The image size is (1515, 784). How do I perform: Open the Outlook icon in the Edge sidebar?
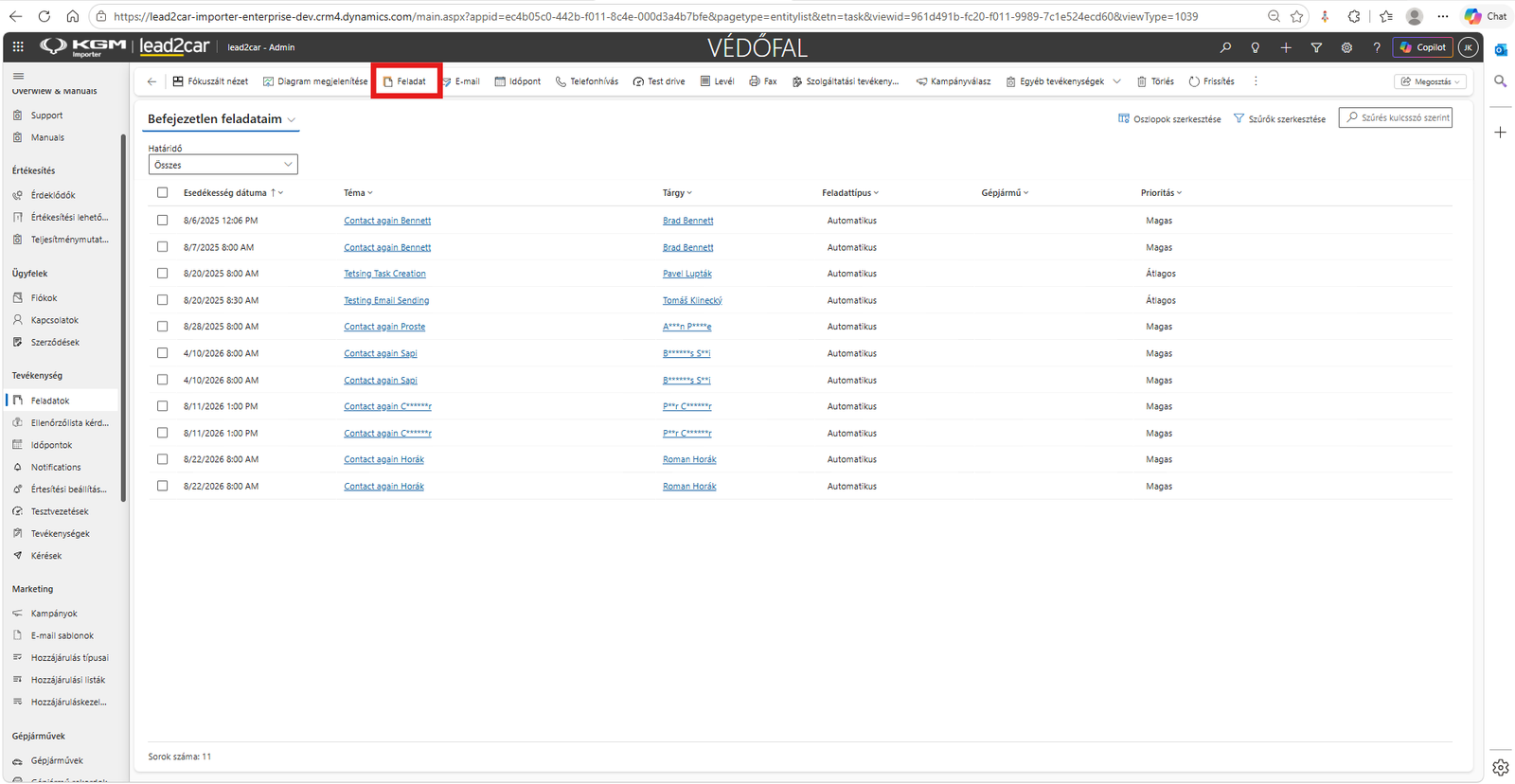click(1501, 49)
